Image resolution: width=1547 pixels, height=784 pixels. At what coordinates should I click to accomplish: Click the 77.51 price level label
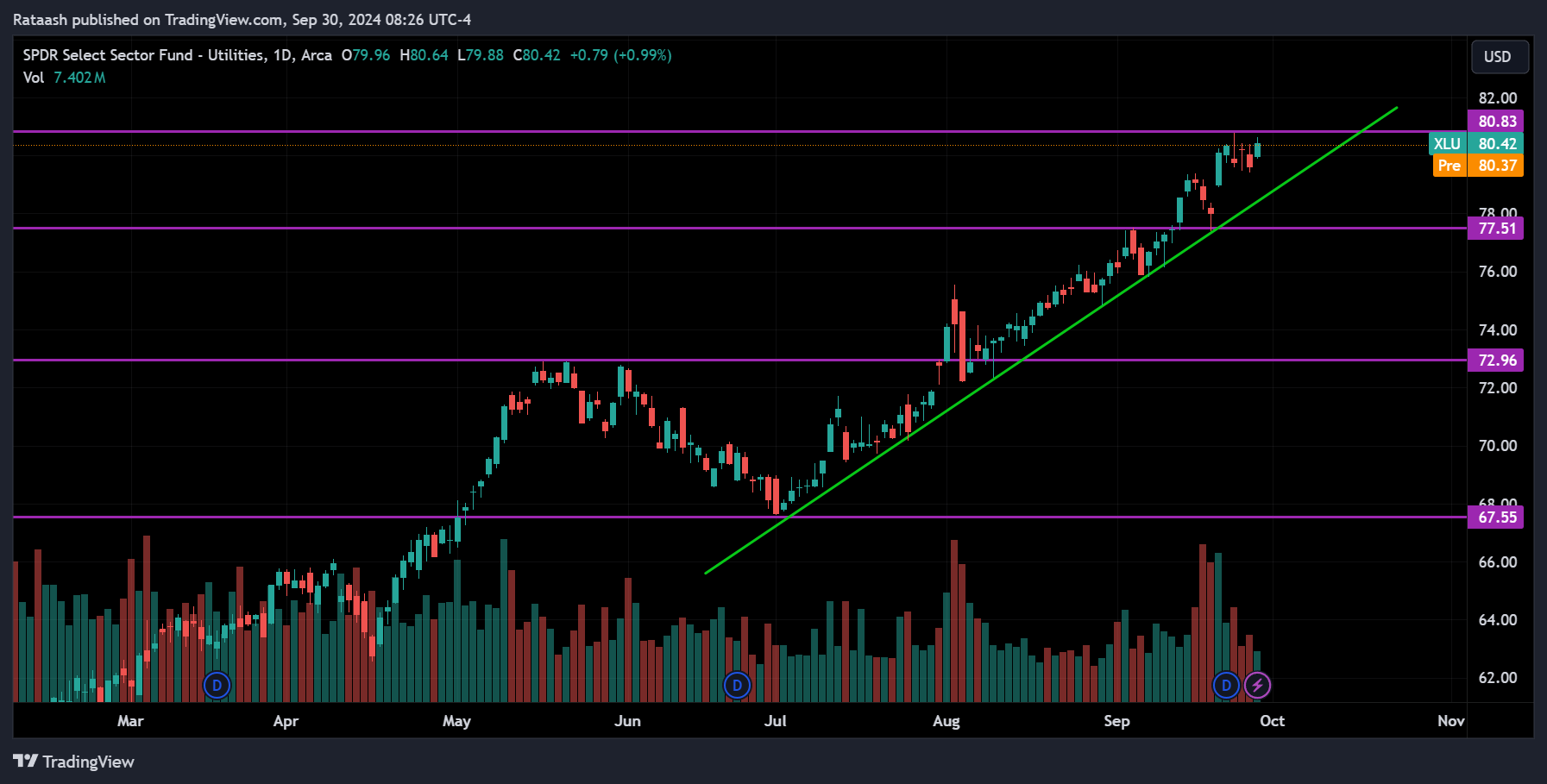(x=1496, y=229)
